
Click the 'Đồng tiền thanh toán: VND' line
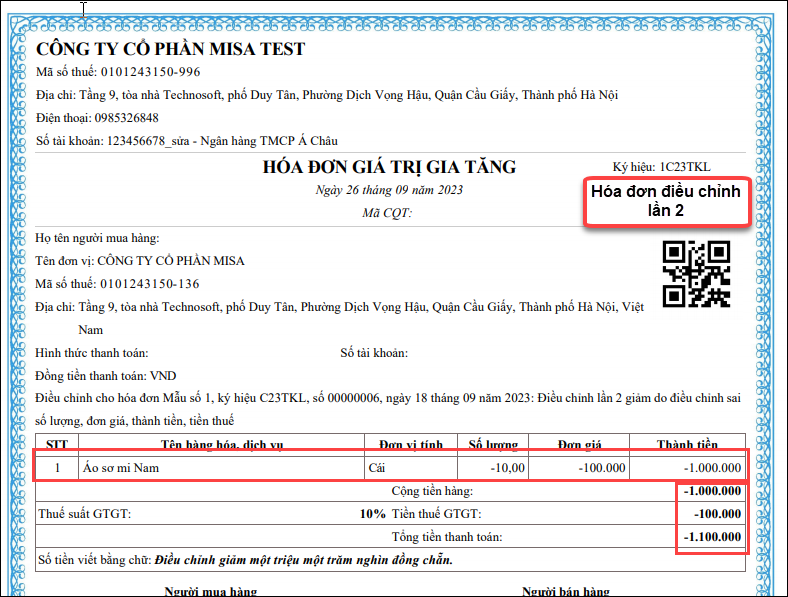pyautogui.click(x=106, y=377)
